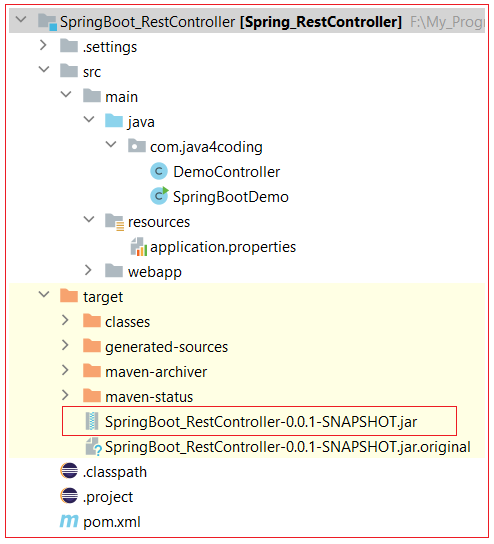This screenshot has width=494, height=544.
Task: Select the maven-archiver label
Action: (x=156, y=372)
